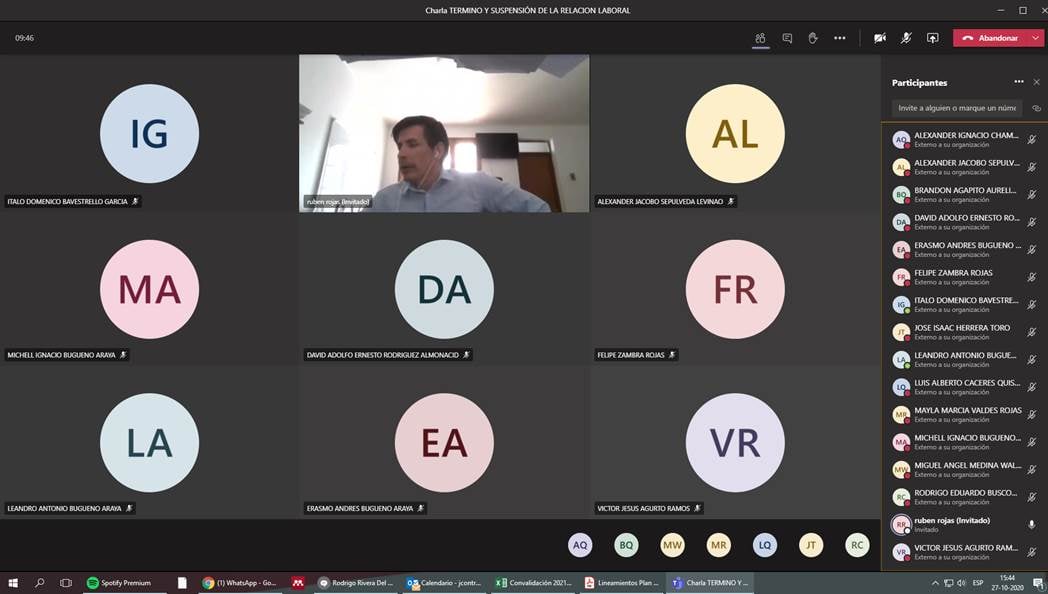The height and width of the screenshot is (594, 1048).
Task: Open the meeting chat panel
Action: click(x=787, y=38)
